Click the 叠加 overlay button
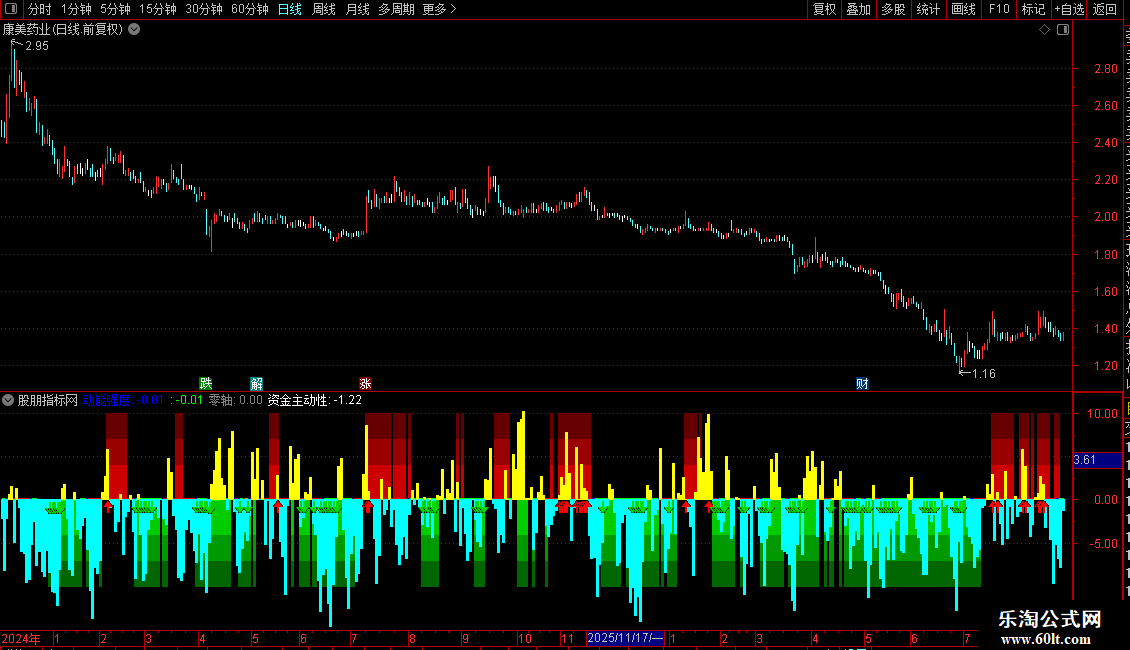The height and width of the screenshot is (650, 1130). [858, 9]
